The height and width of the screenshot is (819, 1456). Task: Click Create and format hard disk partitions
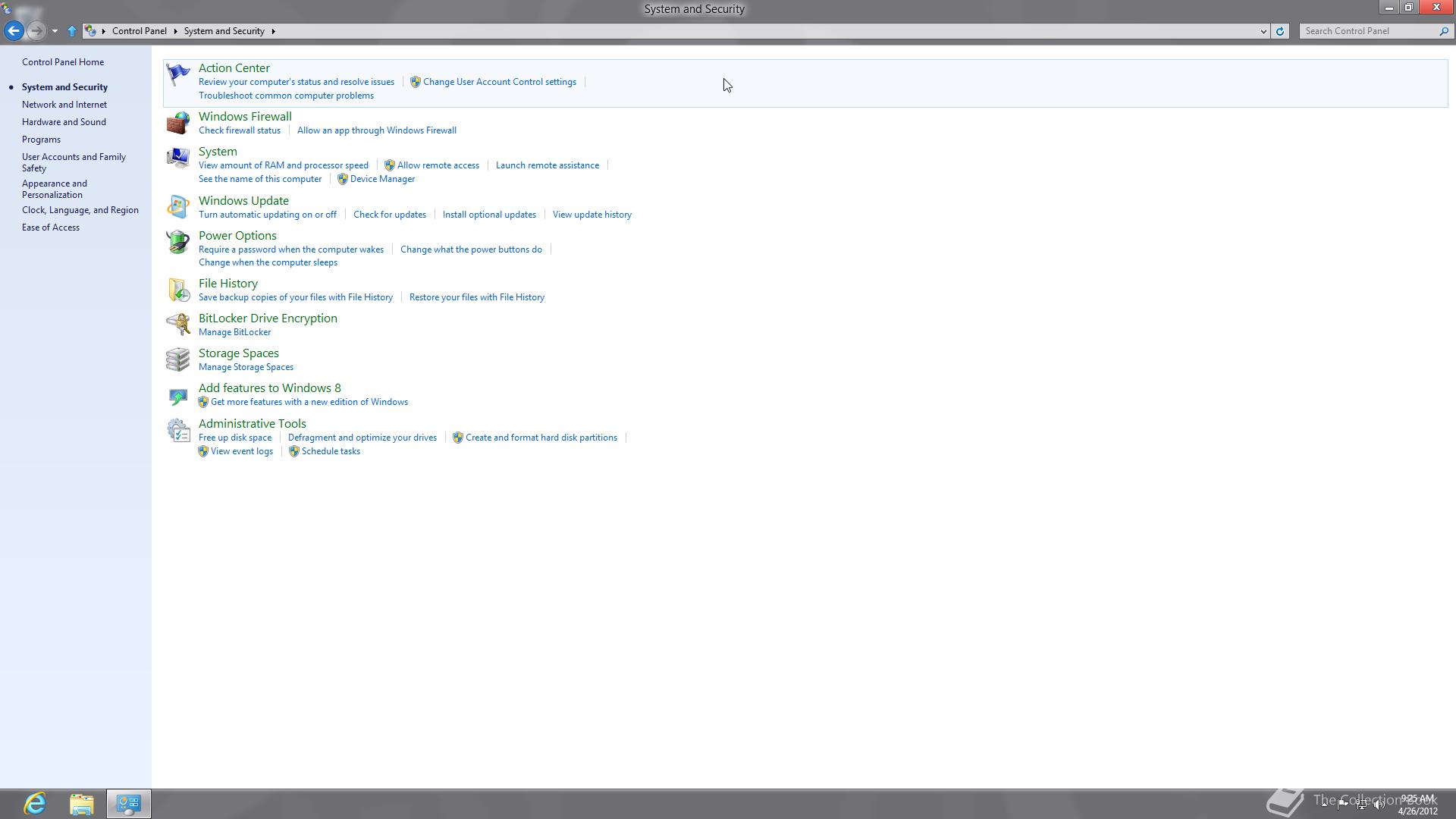click(541, 438)
